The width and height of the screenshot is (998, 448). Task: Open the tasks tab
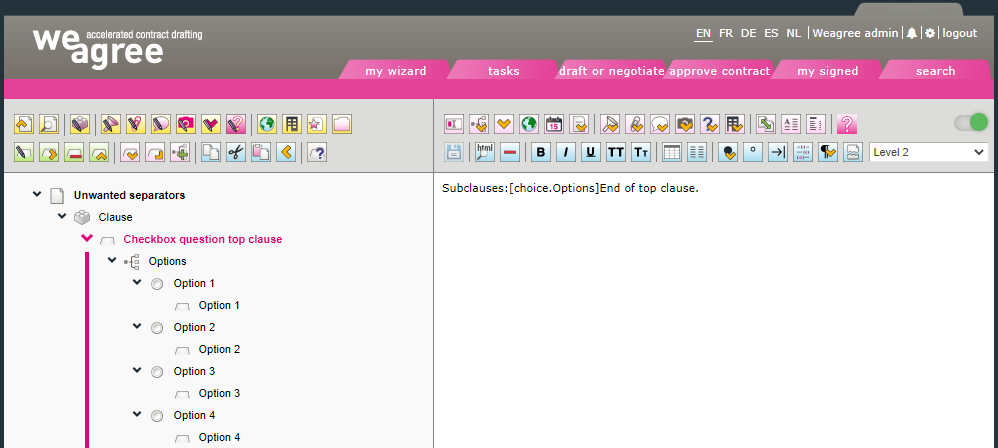click(x=503, y=71)
